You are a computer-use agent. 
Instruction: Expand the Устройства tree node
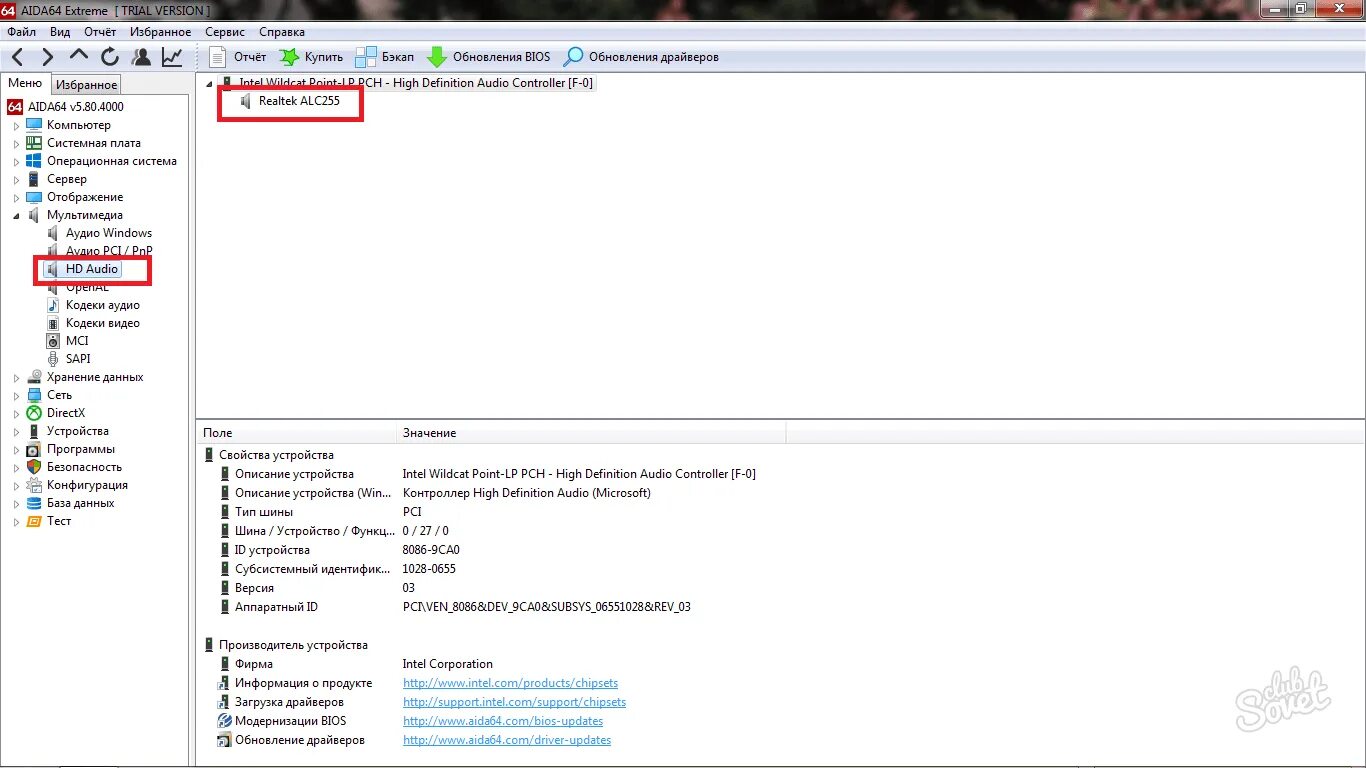(16, 432)
